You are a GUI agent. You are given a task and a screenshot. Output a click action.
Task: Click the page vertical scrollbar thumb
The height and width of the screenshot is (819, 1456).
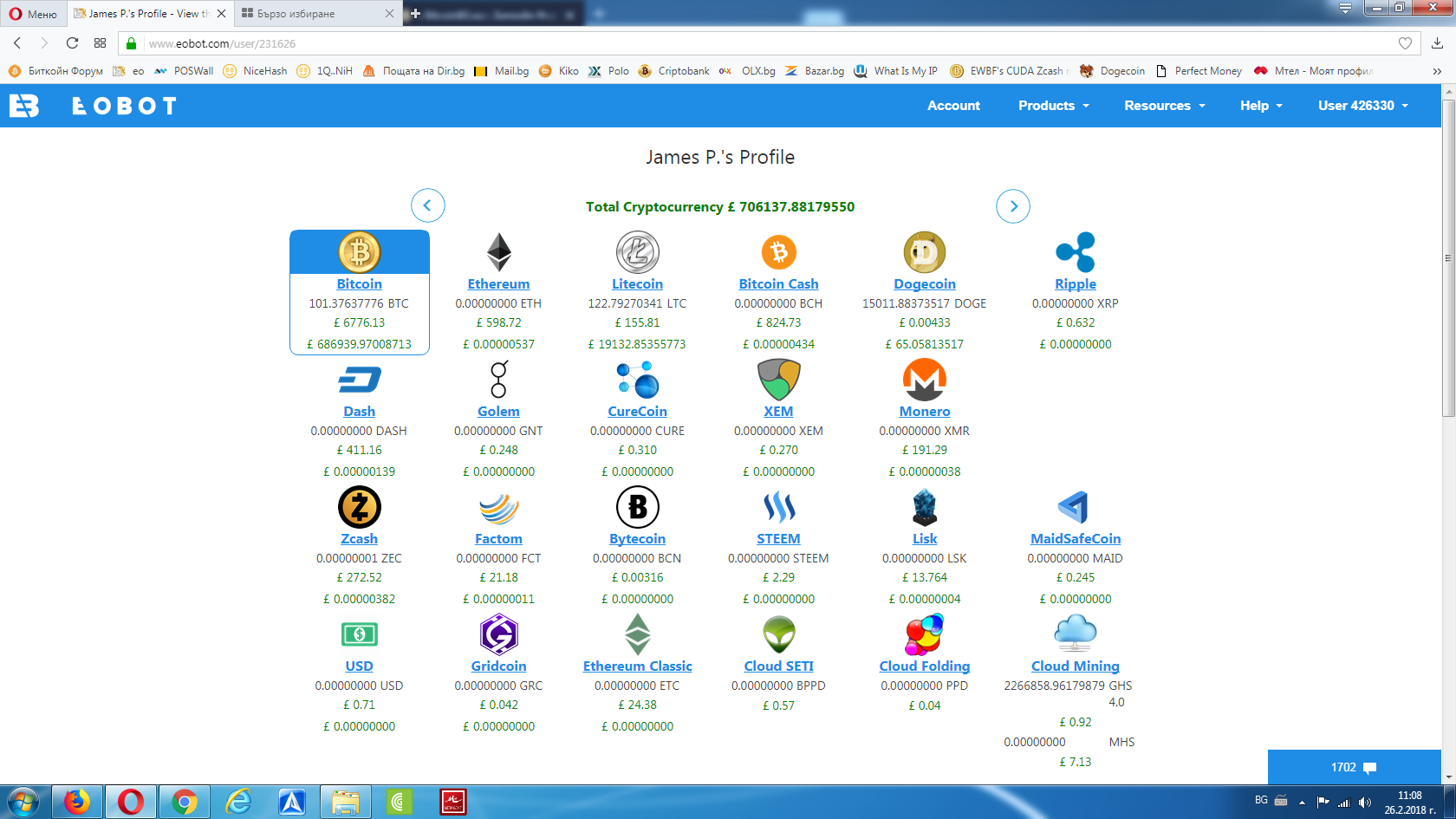pos(1448,258)
